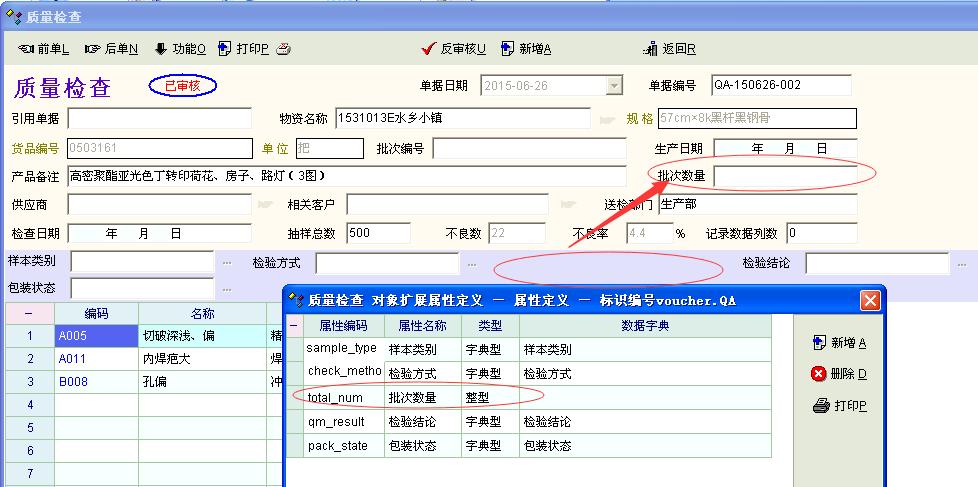The width and height of the screenshot is (978, 487).
Task: Go to previous document with 前单 button
Action: pos(44,49)
